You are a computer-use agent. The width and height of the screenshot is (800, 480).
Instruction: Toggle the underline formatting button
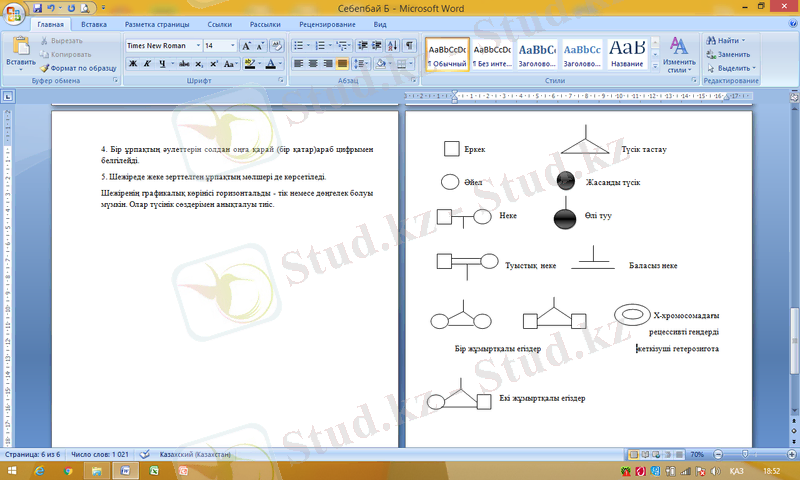point(163,63)
